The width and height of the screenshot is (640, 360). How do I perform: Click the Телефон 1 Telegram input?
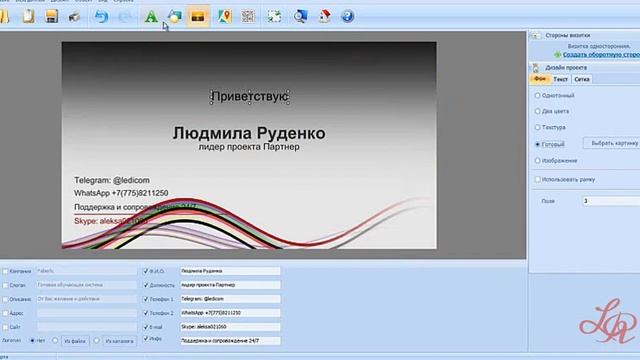(230, 299)
